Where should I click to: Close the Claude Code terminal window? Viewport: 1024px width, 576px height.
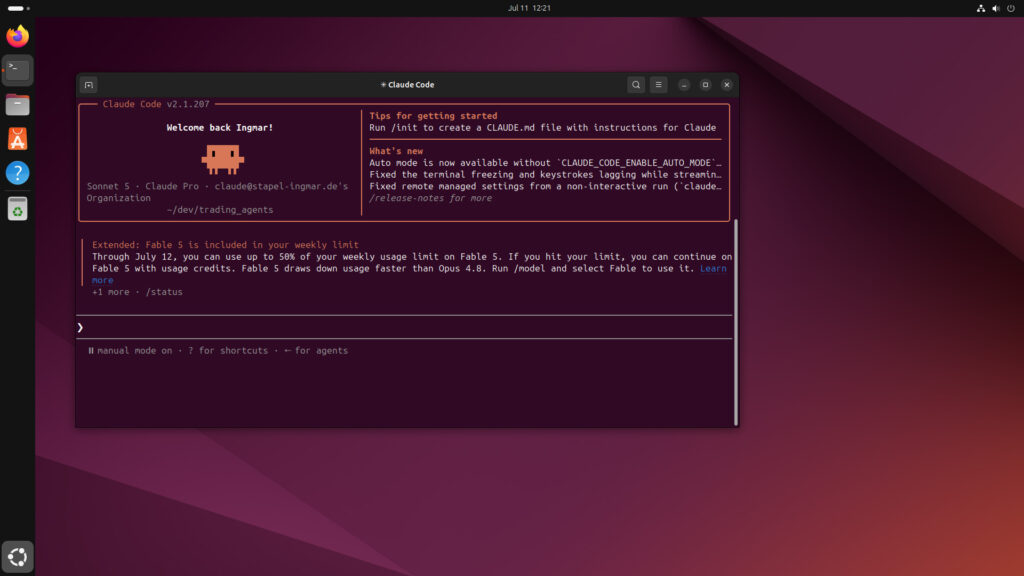[x=727, y=85]
